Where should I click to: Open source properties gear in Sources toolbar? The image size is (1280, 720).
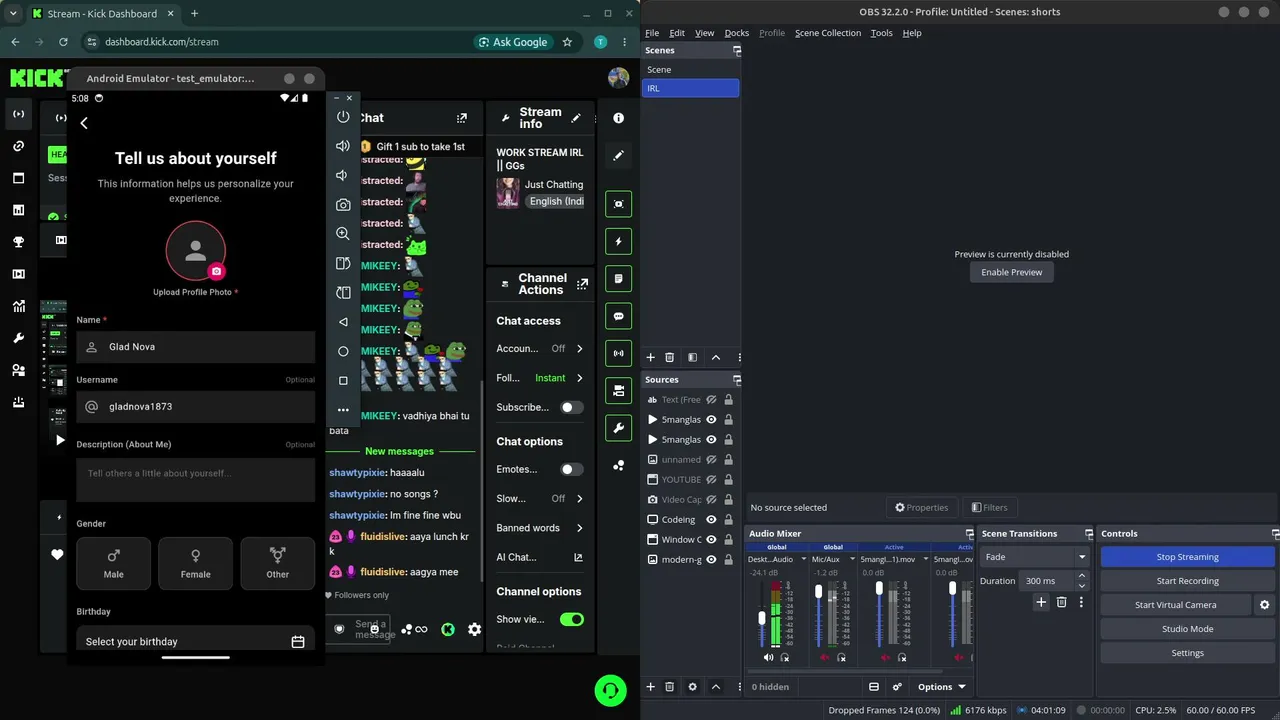(692, 687)
